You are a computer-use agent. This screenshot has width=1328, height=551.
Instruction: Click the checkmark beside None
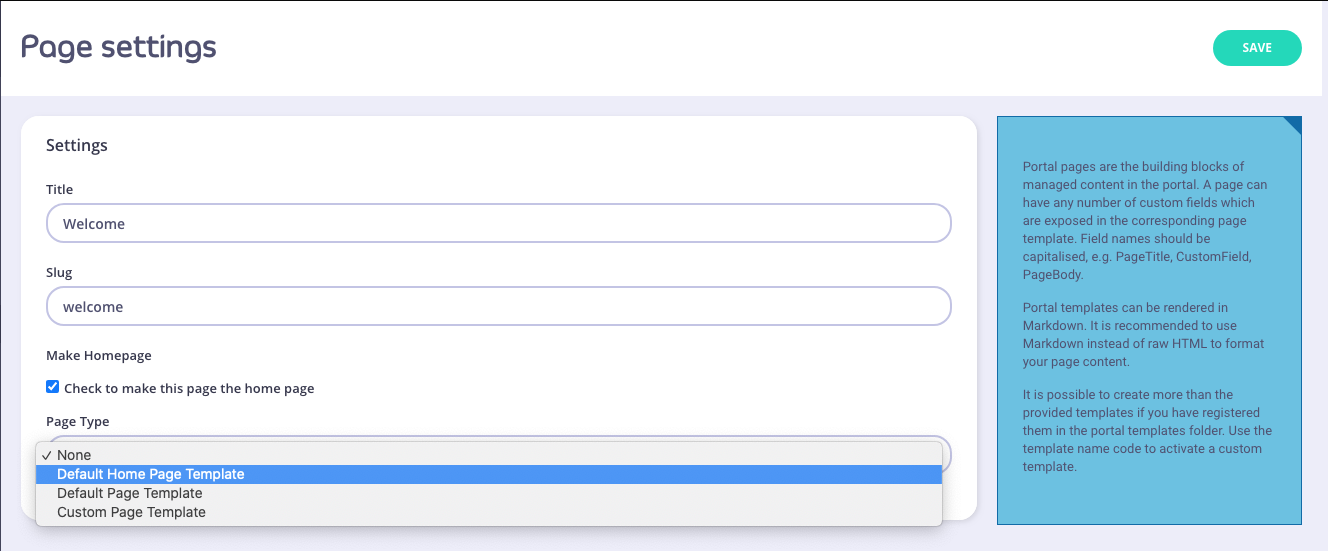[47, 455]
